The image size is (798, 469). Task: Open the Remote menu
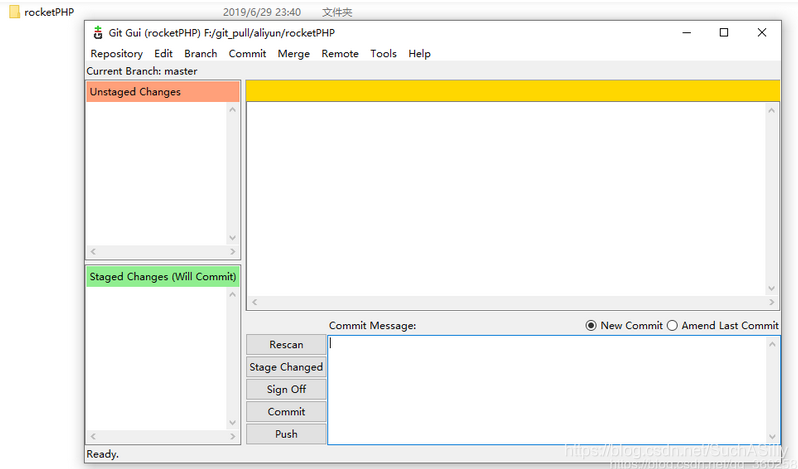(x=340, y=53)
